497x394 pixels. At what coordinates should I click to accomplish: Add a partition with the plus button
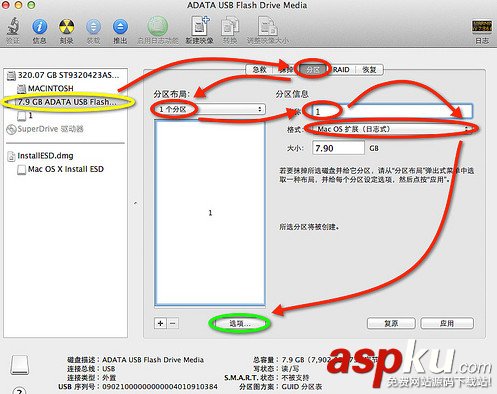tap(160, 323)
